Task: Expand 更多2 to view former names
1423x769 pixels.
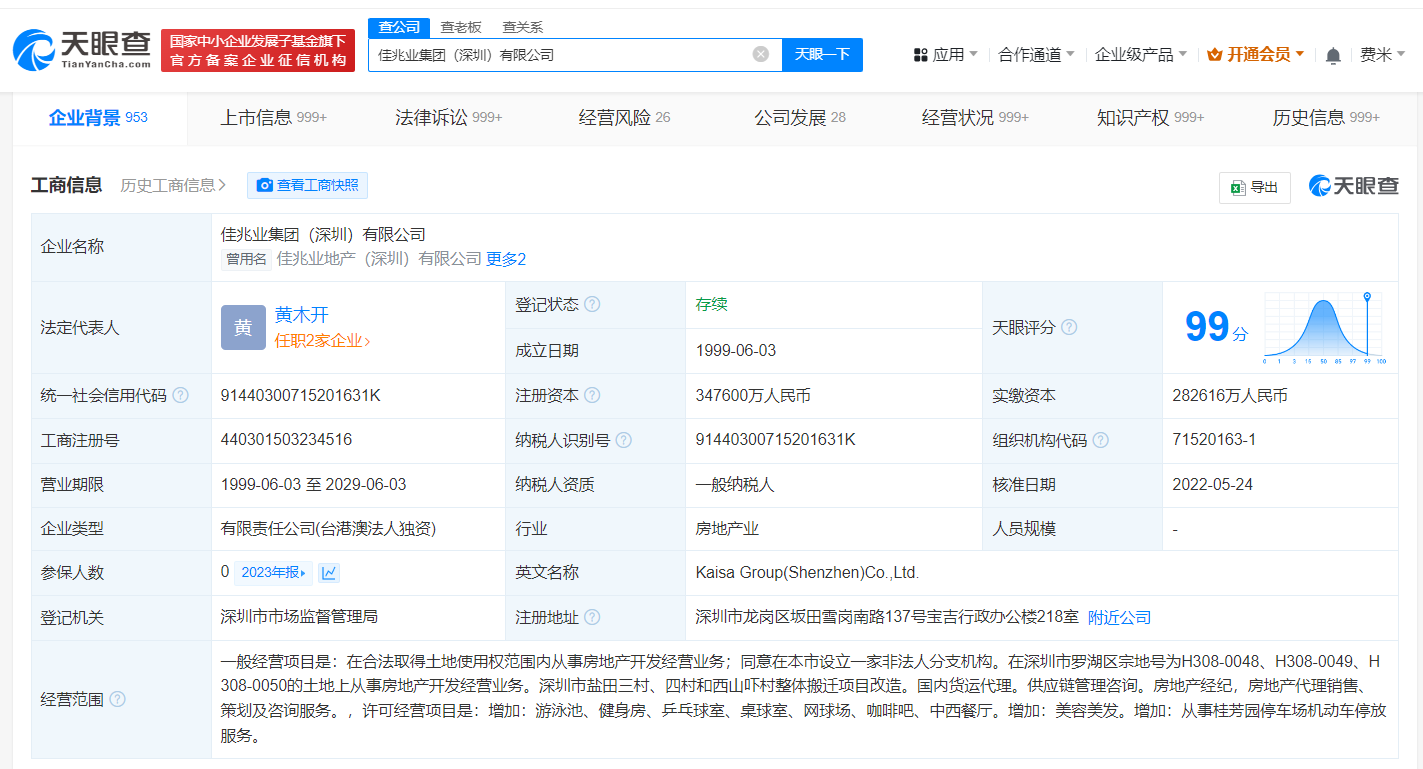Action: (x=508, y=259)
